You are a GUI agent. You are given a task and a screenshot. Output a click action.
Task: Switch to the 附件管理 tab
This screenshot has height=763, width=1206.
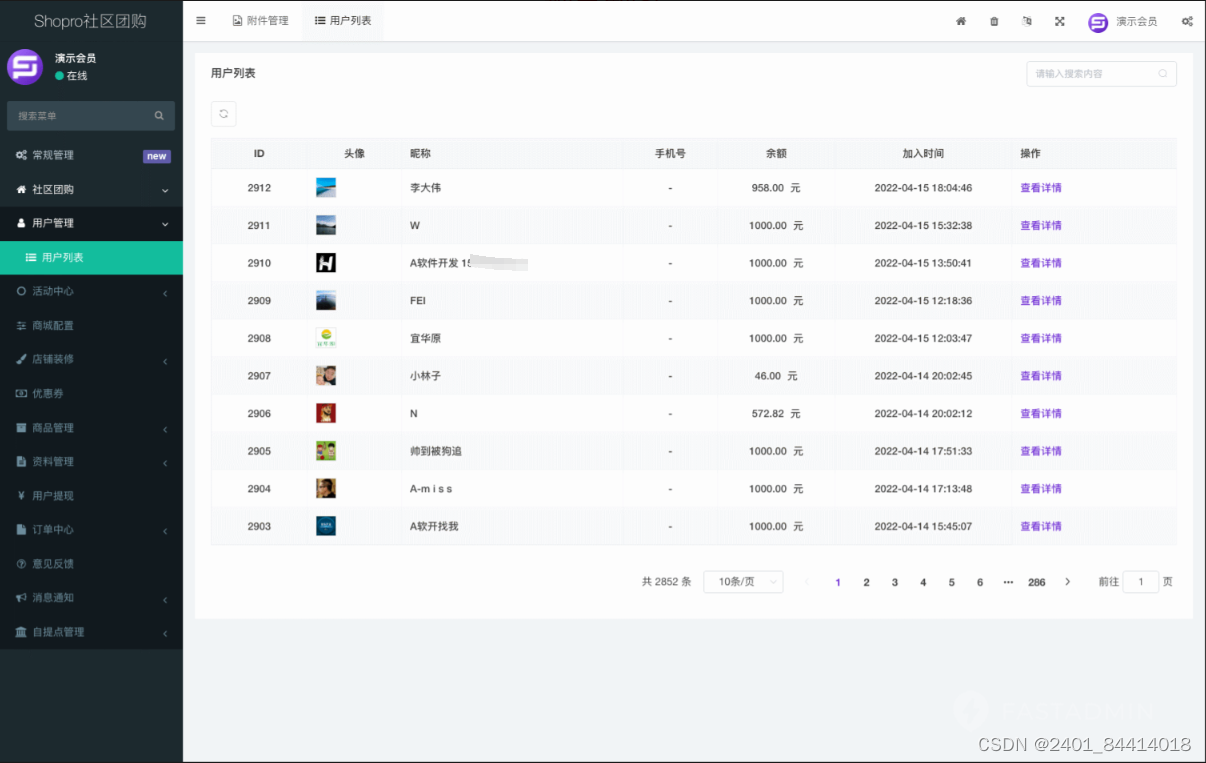[260, 20]
